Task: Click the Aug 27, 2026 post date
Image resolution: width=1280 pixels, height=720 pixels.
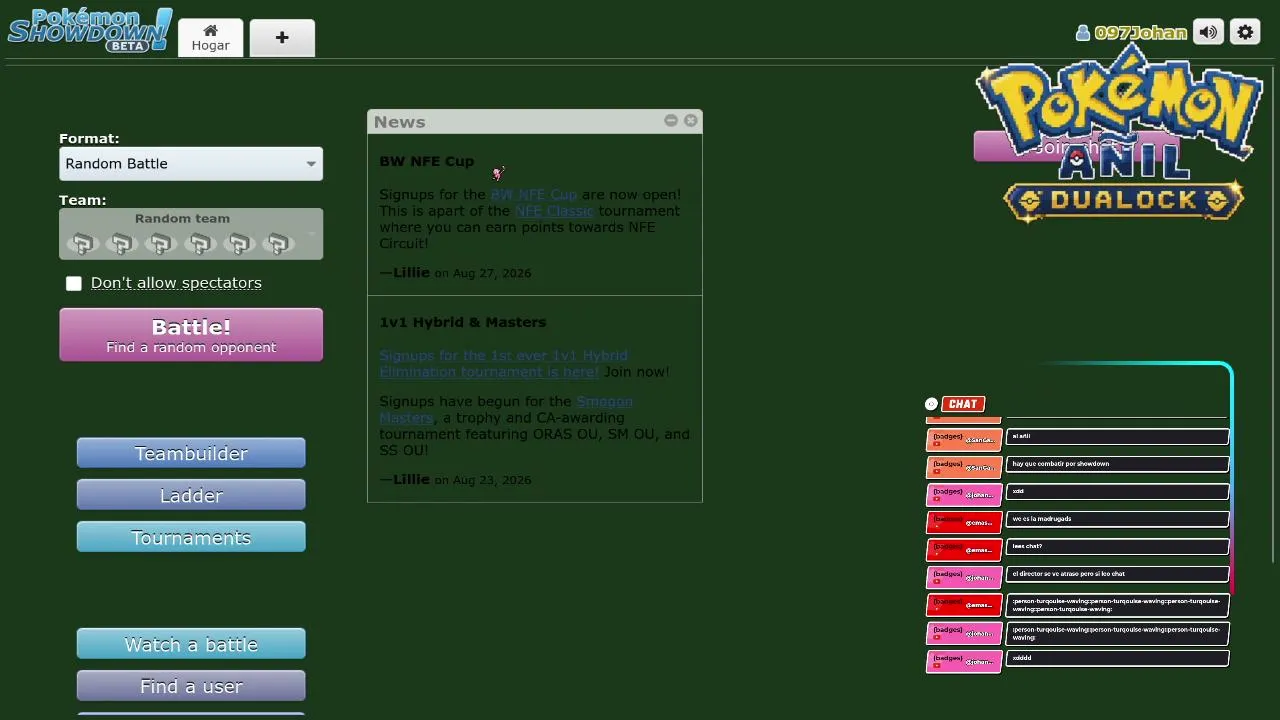Action: [x=492, y=273]
